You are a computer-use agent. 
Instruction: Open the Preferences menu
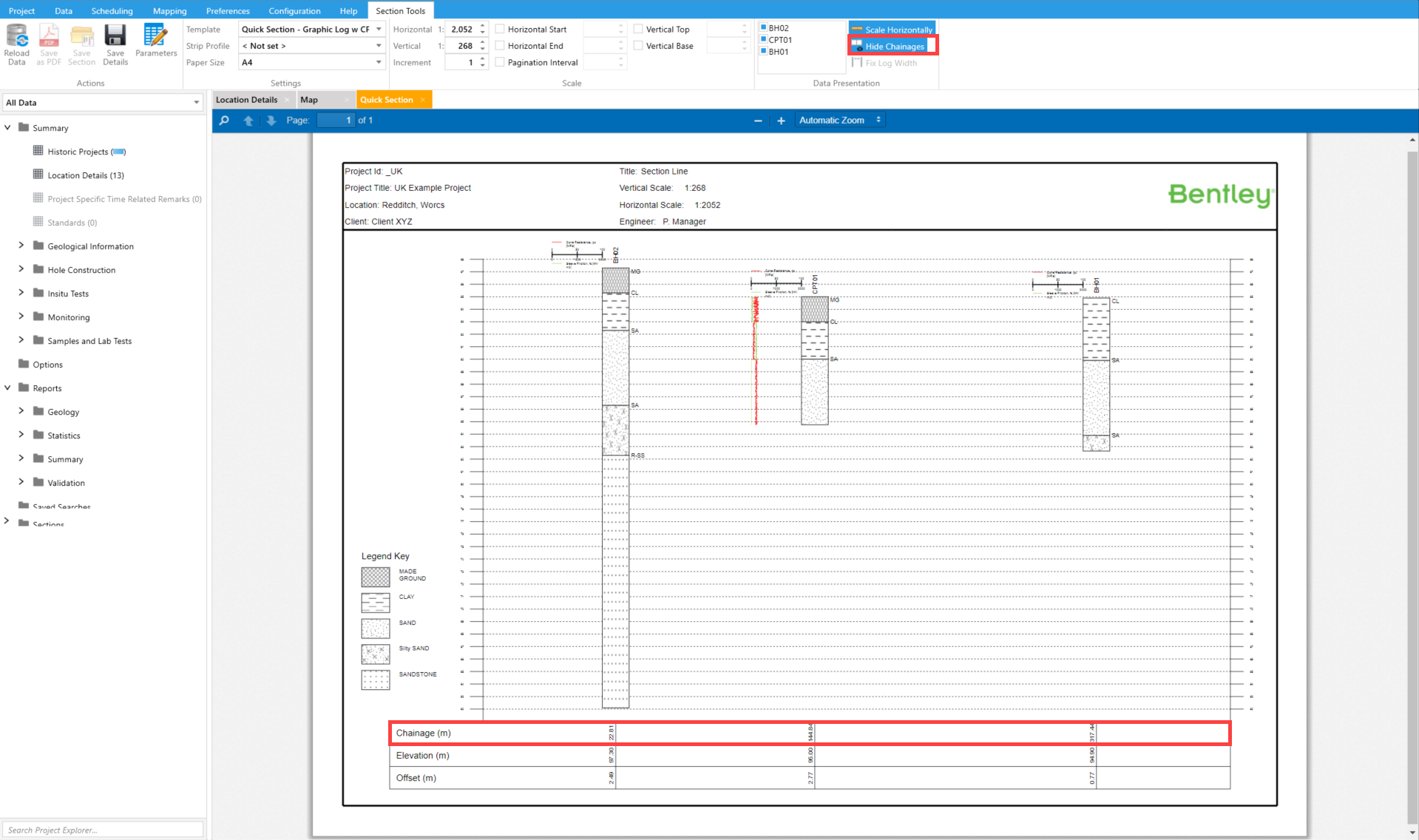pyautogui.click(x=228, y=10)
